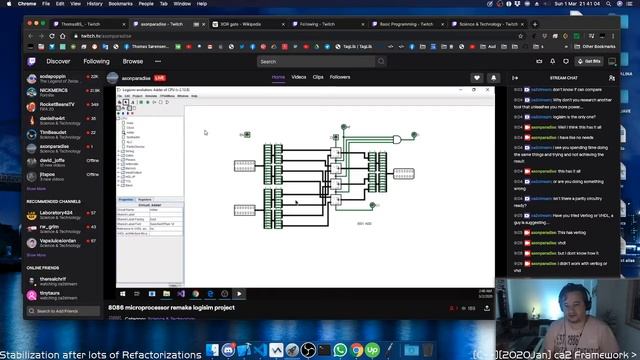Open a new Chrome tab
This screenshot has width=640, height=360.
click(535, 24)
